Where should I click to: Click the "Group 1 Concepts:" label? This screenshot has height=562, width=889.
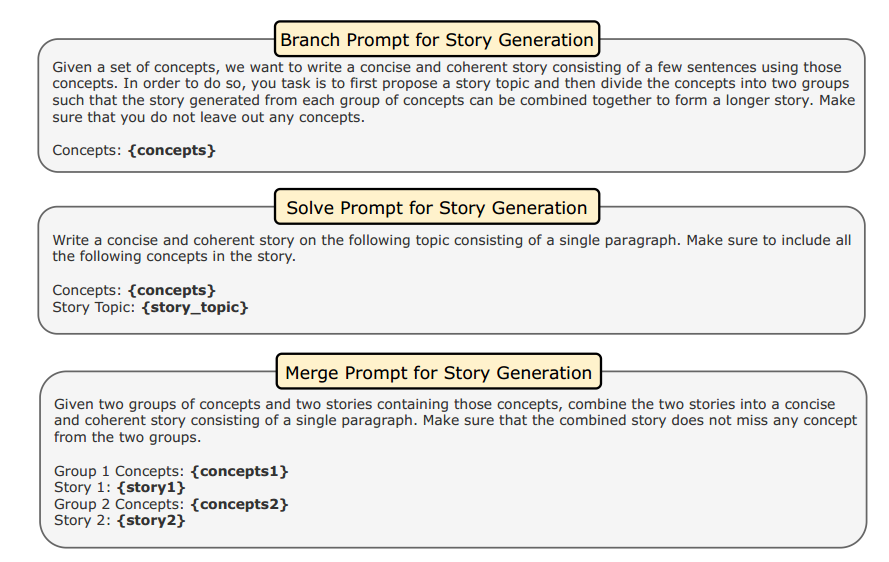tap(120, 471)
